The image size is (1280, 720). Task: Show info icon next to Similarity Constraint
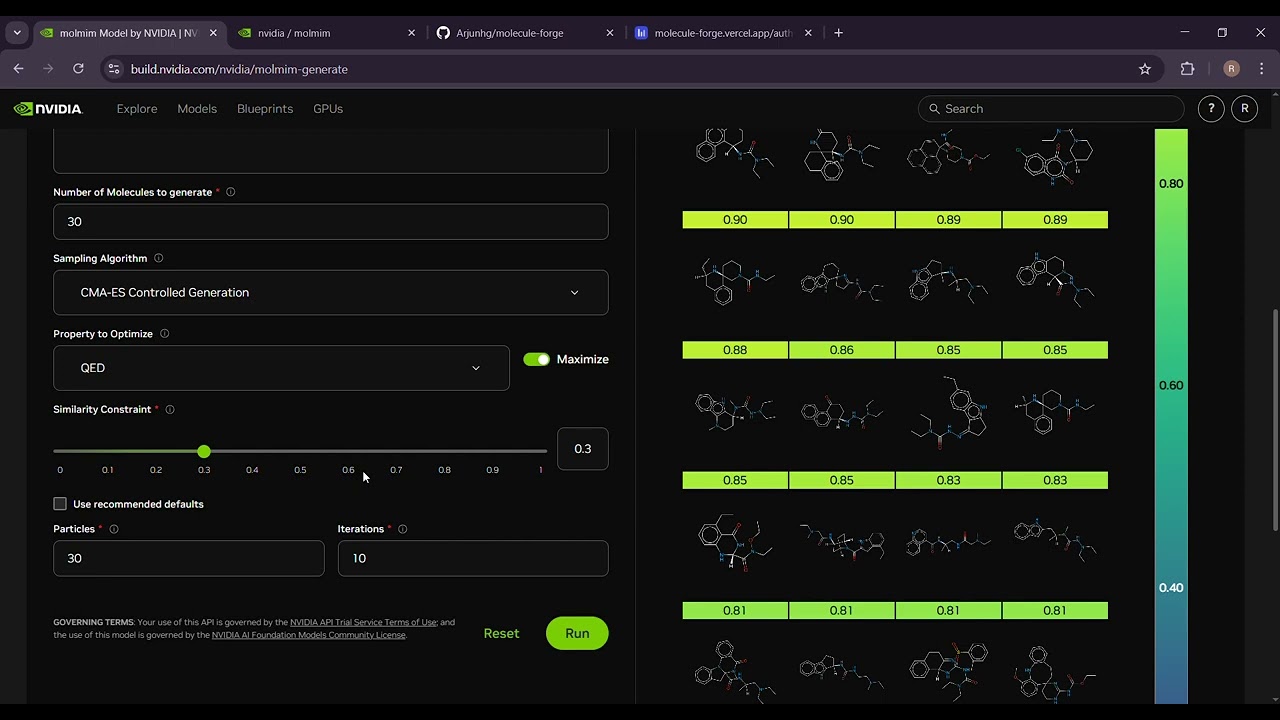170,410
